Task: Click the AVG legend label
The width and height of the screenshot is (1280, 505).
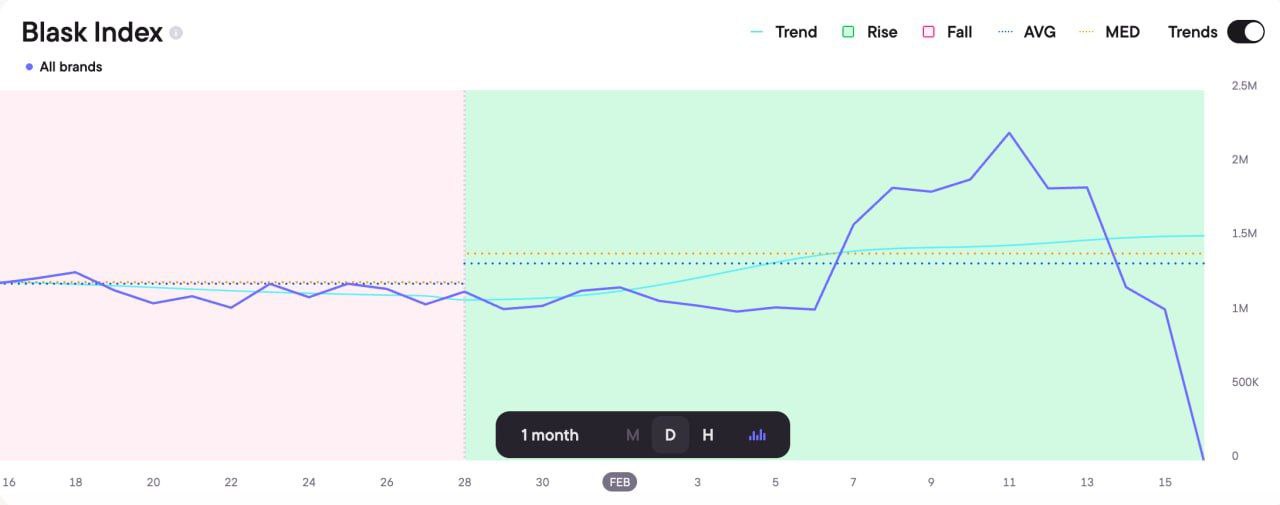Action: 1039,32
